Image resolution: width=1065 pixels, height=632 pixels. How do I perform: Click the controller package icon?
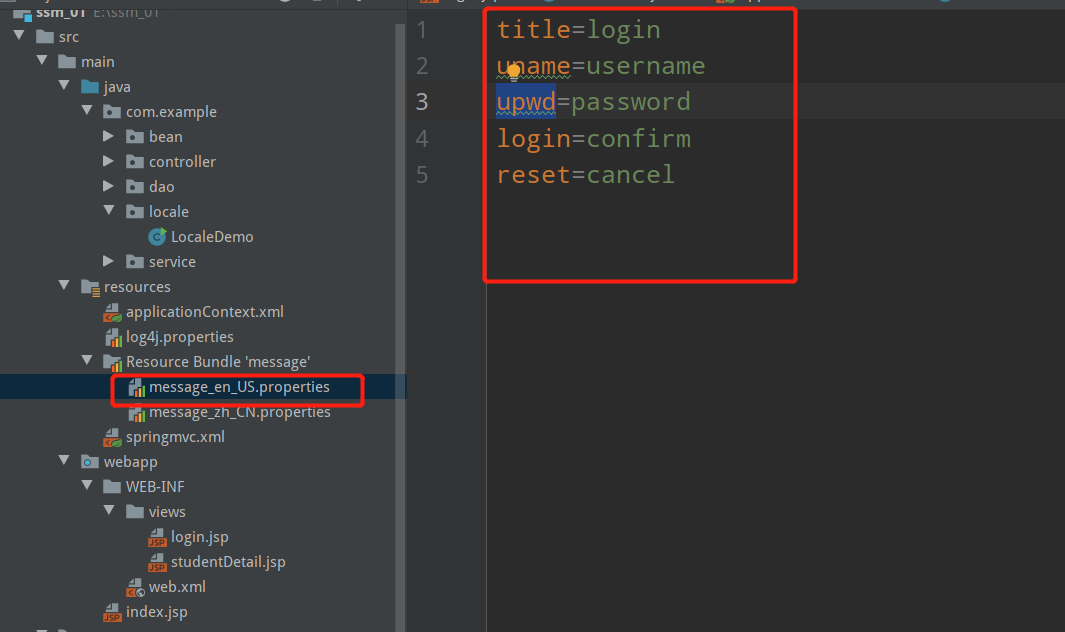(x=135, y=162)
